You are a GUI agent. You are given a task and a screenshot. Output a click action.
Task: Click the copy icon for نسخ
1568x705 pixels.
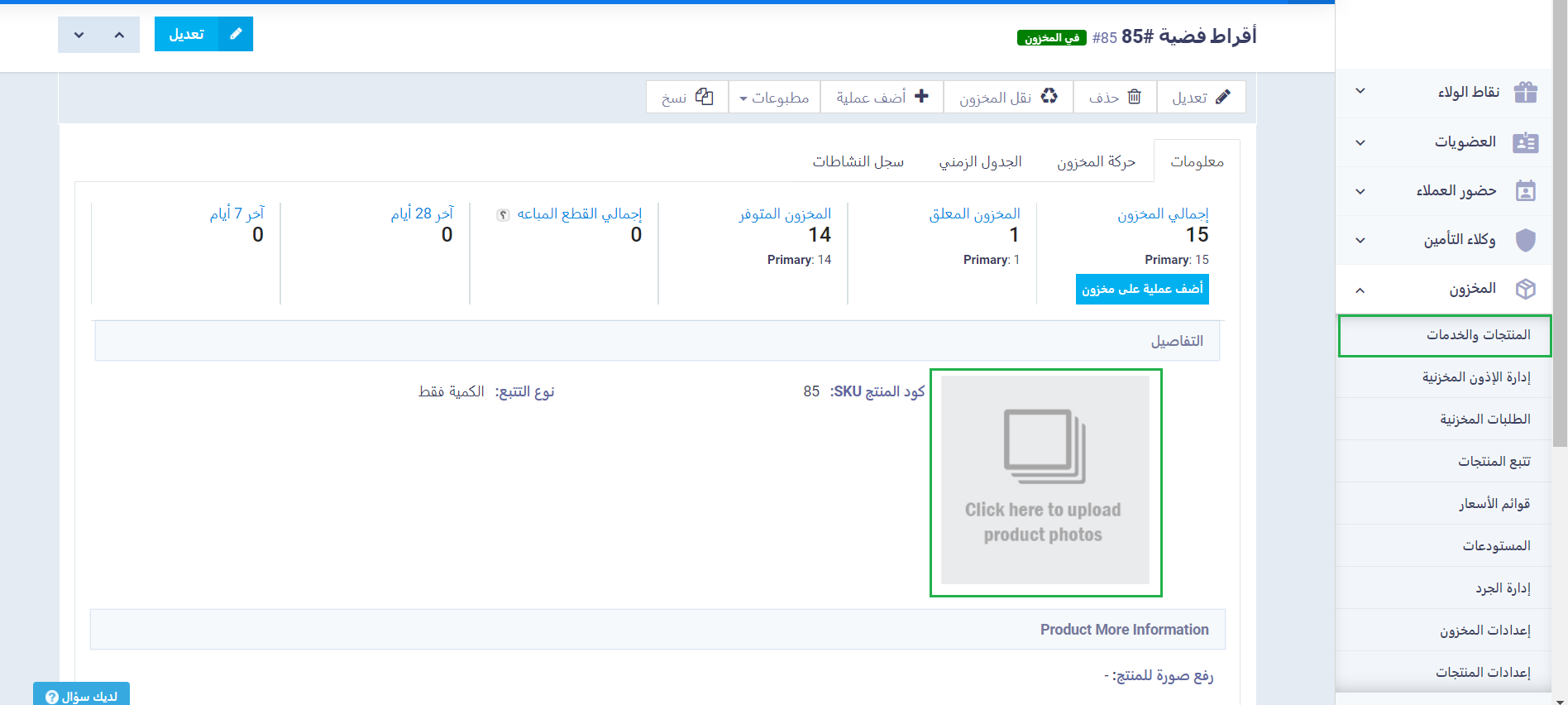pos(704,97)
